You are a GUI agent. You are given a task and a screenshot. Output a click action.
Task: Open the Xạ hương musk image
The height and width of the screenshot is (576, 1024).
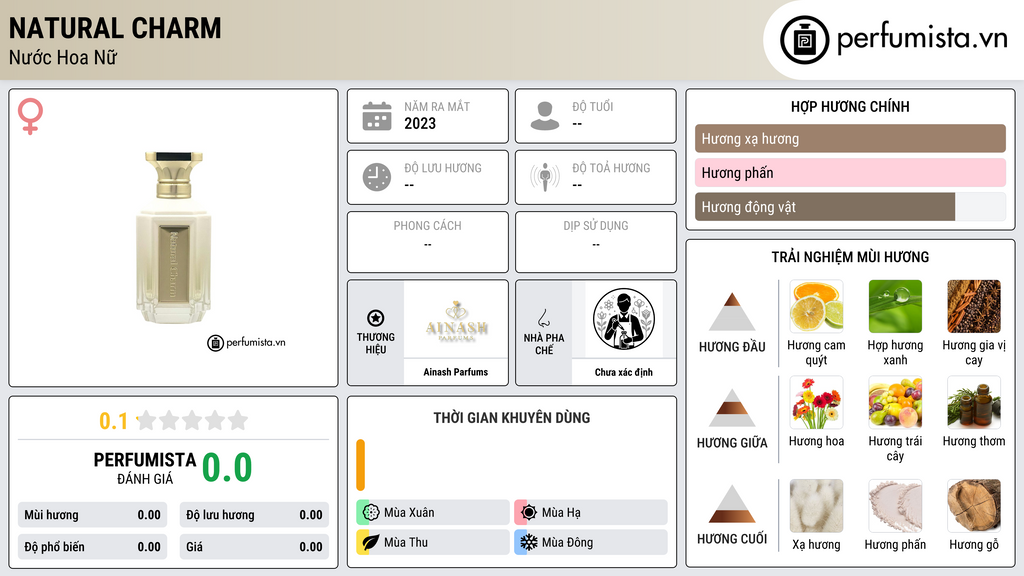tap(816, 506)
